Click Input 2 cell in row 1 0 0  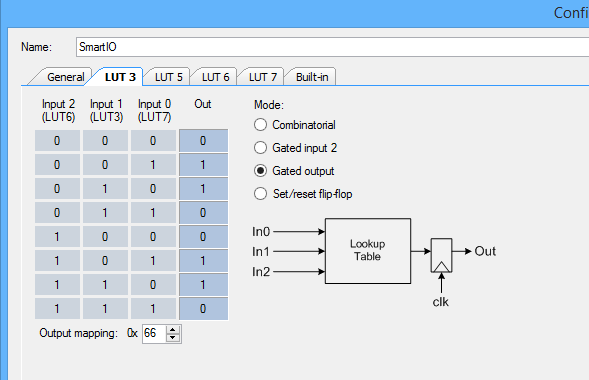[57, 237]
